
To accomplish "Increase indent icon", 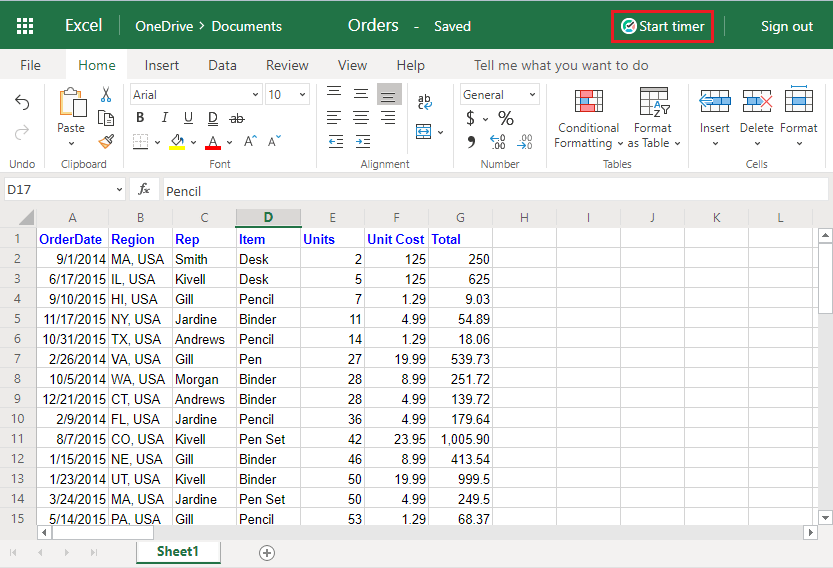I will (363, 141).
